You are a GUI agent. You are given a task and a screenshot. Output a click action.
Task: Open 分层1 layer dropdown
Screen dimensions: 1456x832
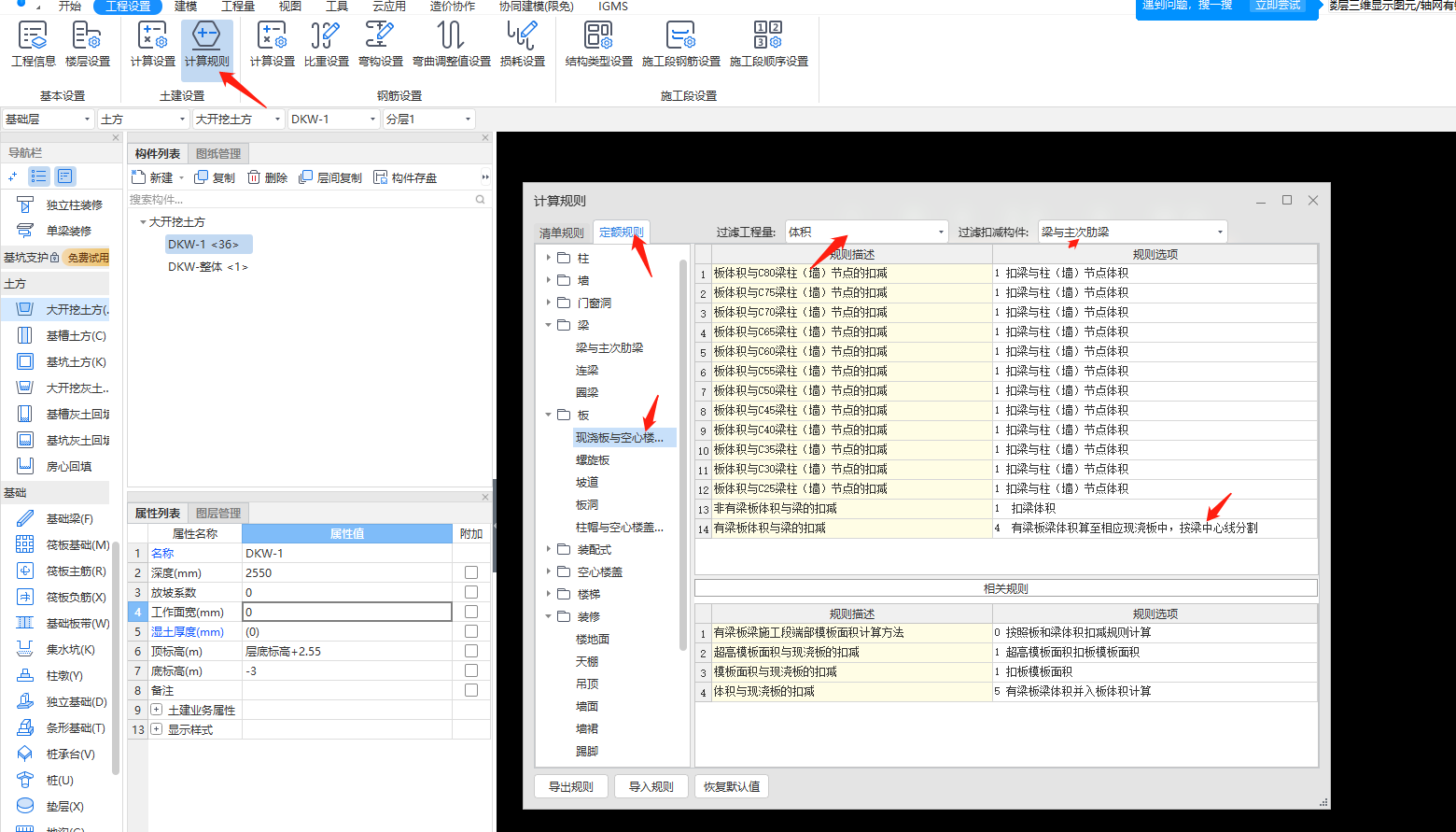click(429, 120)
